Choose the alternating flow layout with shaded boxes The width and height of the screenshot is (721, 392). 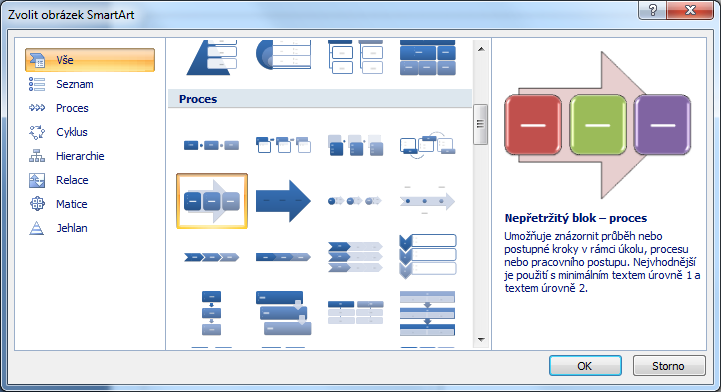click(x=355, y=145)
